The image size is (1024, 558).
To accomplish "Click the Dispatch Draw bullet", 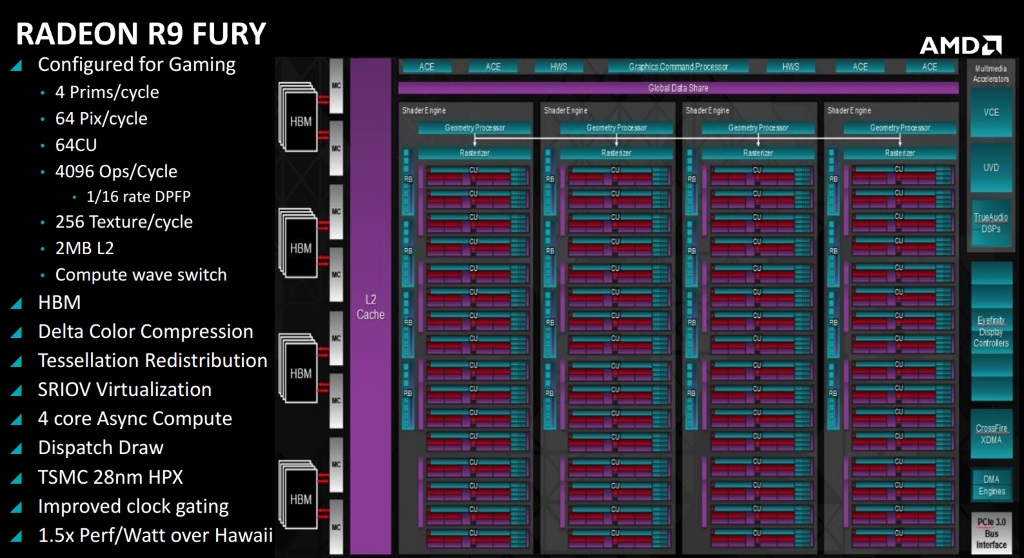I will point(101,448).
